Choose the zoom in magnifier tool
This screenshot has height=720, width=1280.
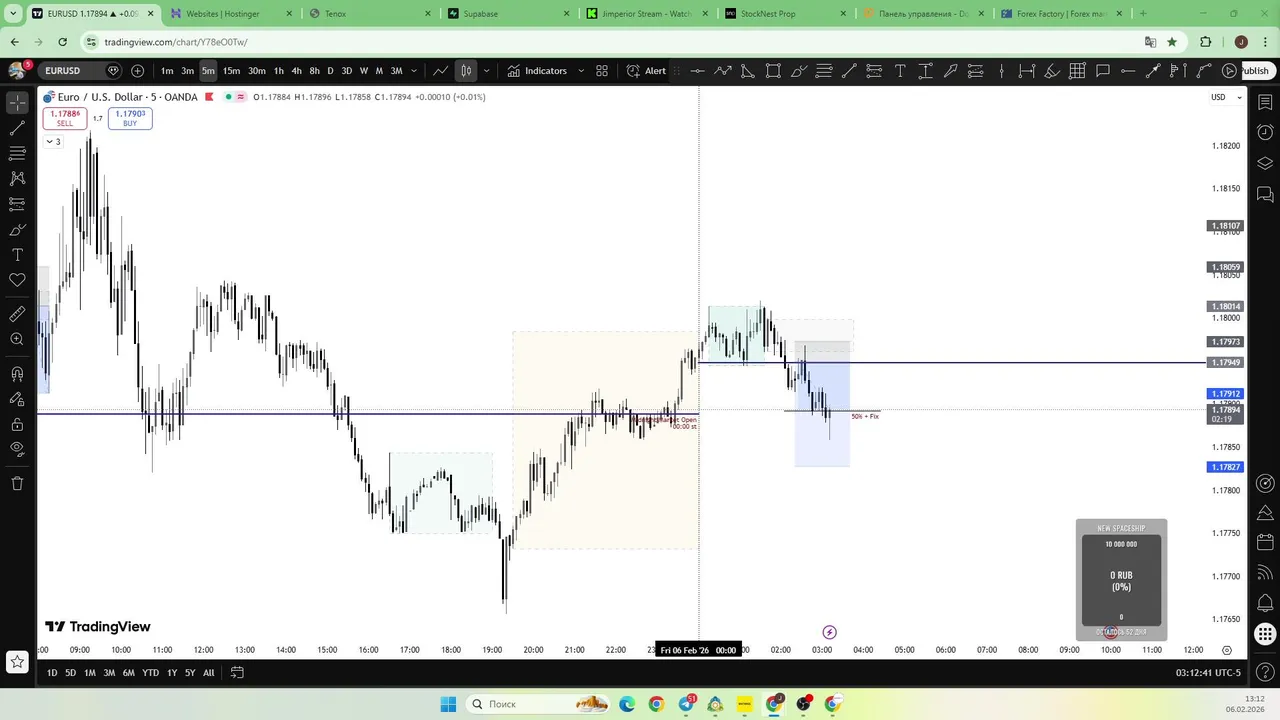pyautogui.click(x=17, y=340)
